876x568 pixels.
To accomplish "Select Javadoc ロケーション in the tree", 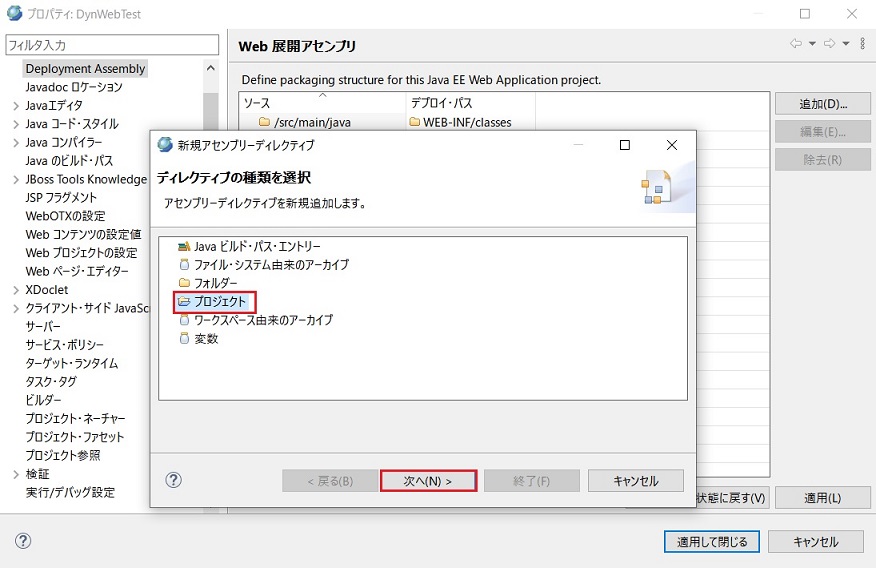I will pyautogui.click(x=74, y=87).
